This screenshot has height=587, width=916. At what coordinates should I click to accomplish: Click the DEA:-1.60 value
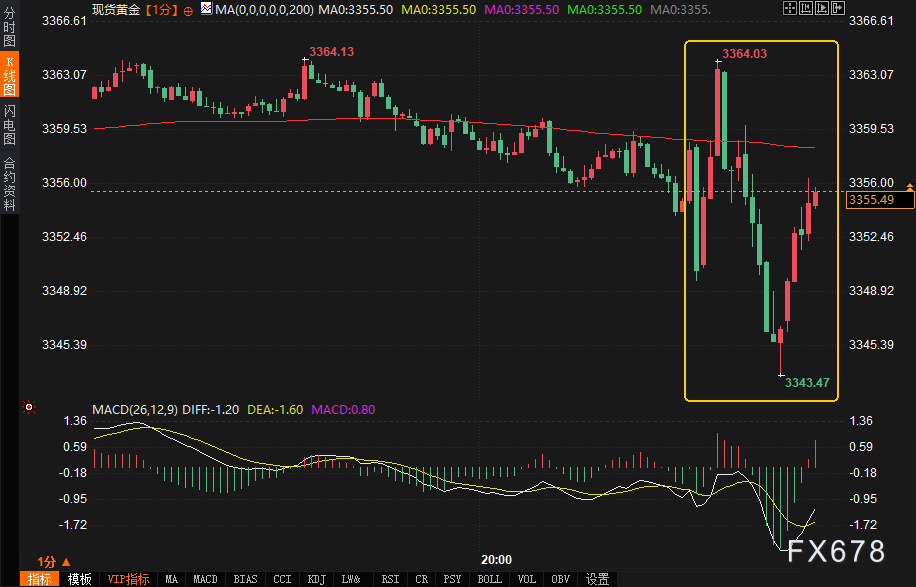(275, 410)
